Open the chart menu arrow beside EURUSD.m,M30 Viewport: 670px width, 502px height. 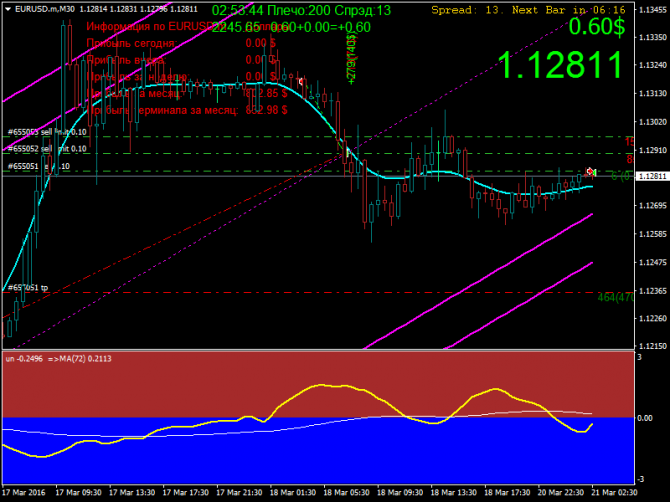pos(7,9)
